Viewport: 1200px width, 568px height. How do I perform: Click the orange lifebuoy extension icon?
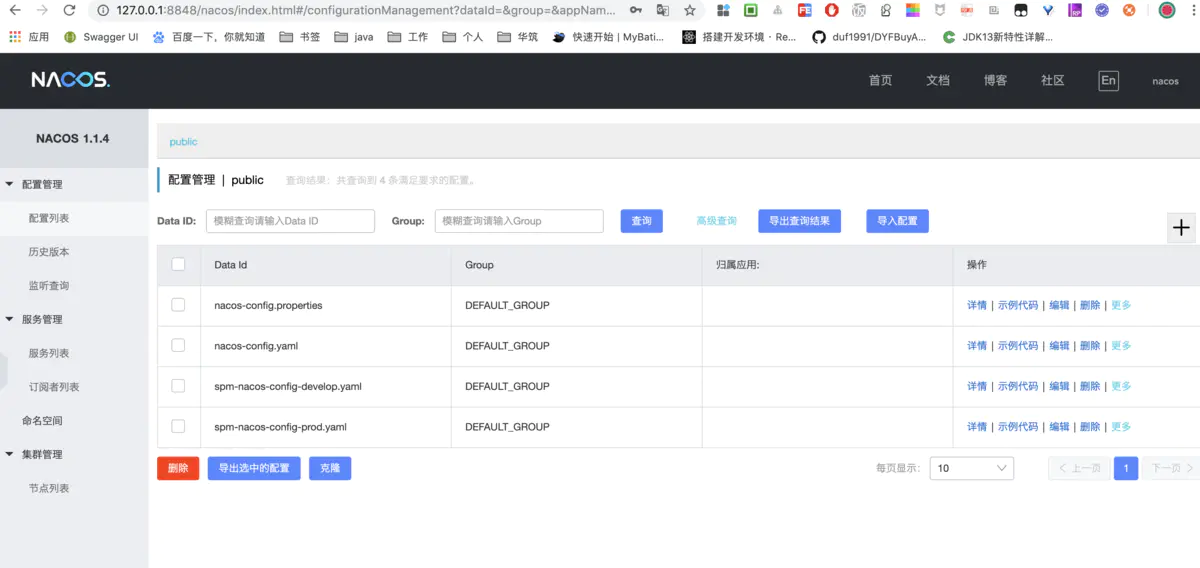tap(1129, 10)
